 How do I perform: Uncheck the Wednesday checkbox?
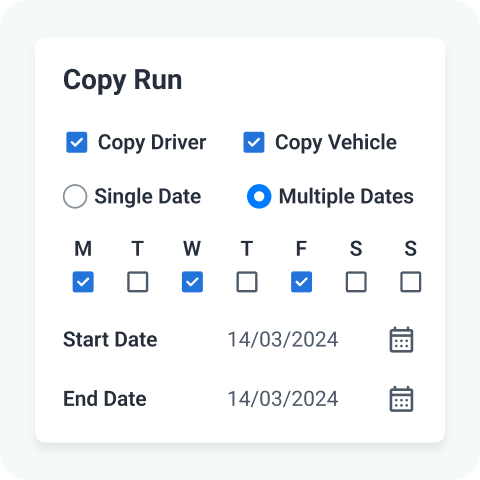click(x=192, y=282)
